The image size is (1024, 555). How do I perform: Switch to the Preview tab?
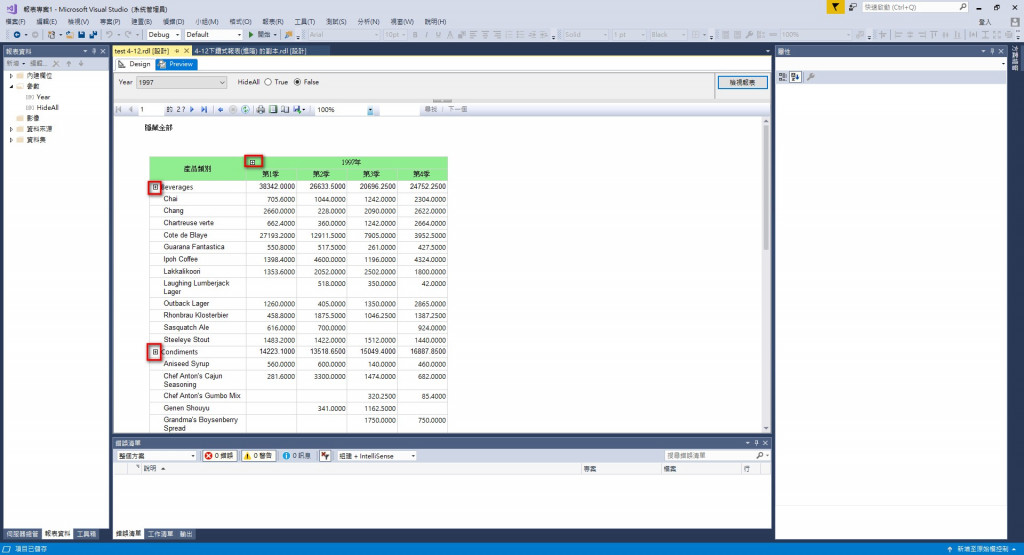click(x=176, y=64)
